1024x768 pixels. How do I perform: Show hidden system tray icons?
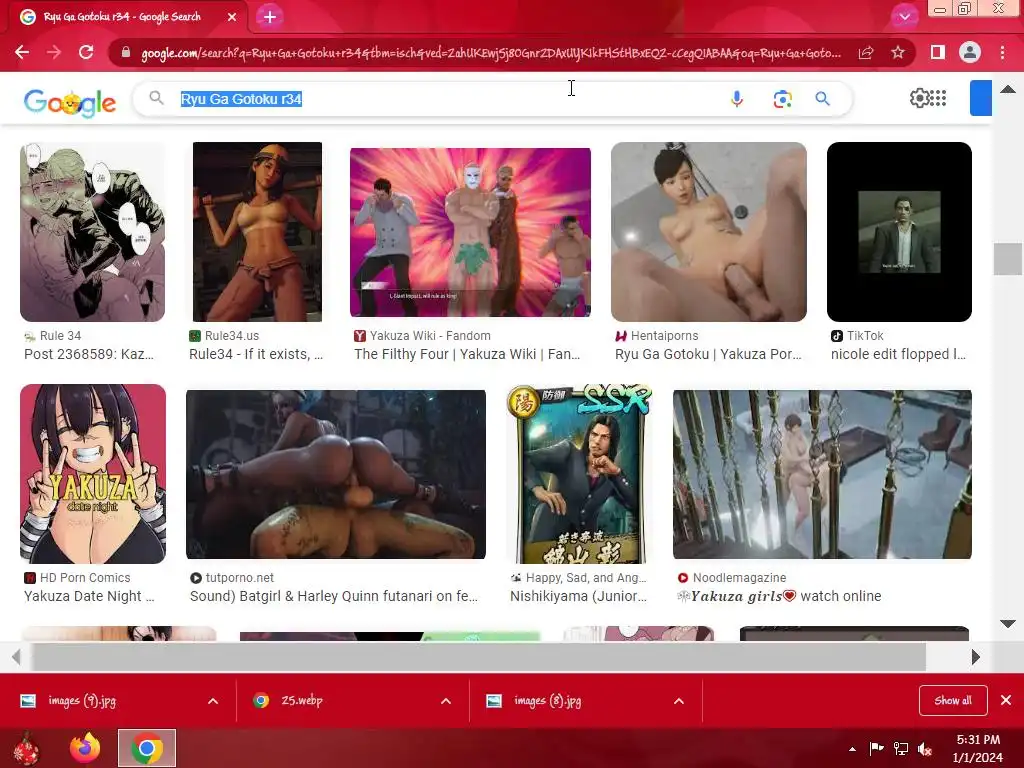[x=852, y=749]
